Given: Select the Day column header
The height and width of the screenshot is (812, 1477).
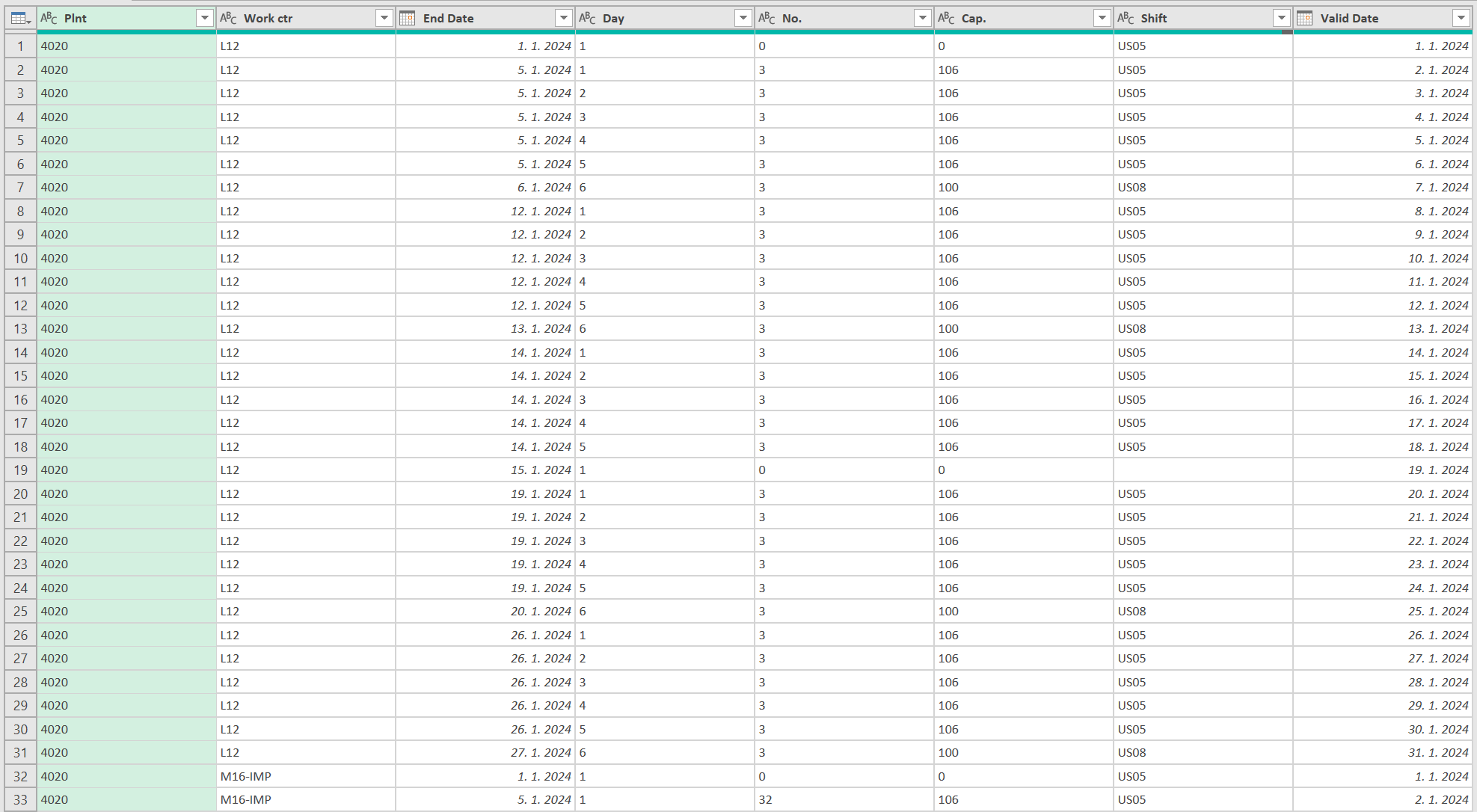Looking at the screenshot, I should (x=665, y=18).
